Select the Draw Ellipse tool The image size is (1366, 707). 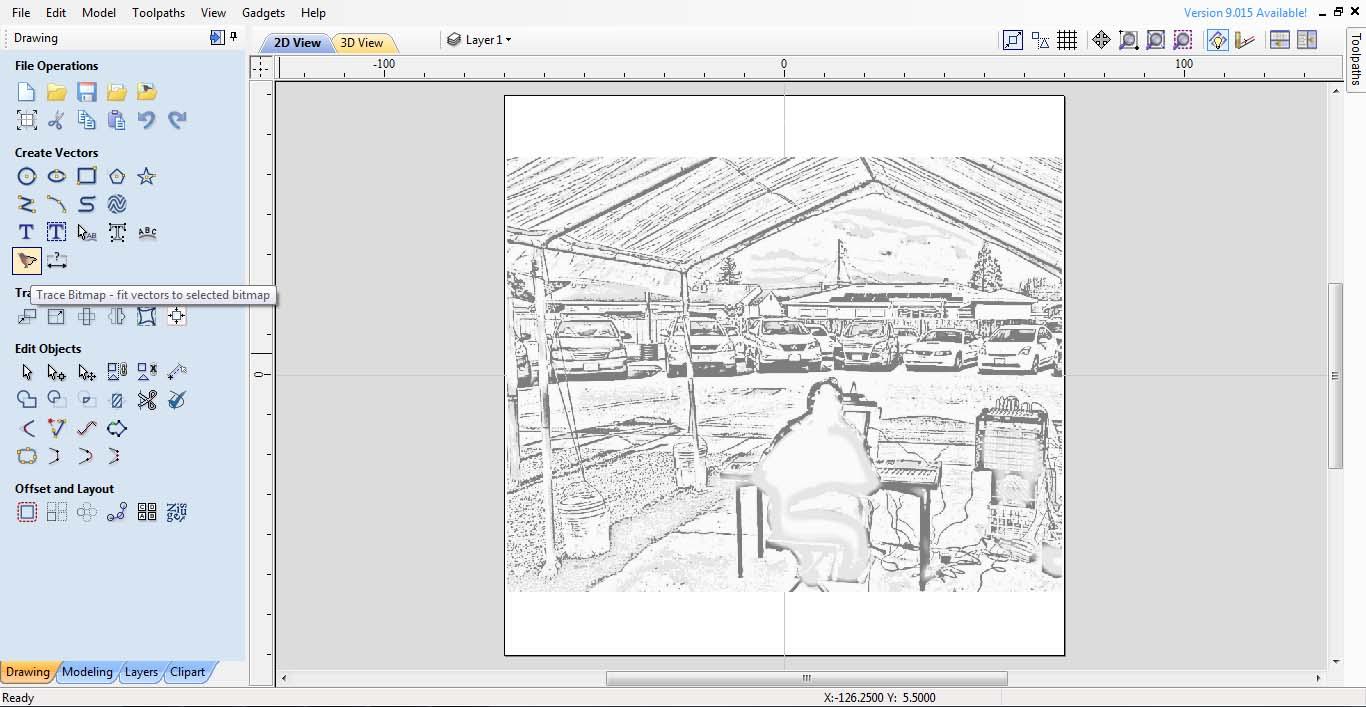57,176
